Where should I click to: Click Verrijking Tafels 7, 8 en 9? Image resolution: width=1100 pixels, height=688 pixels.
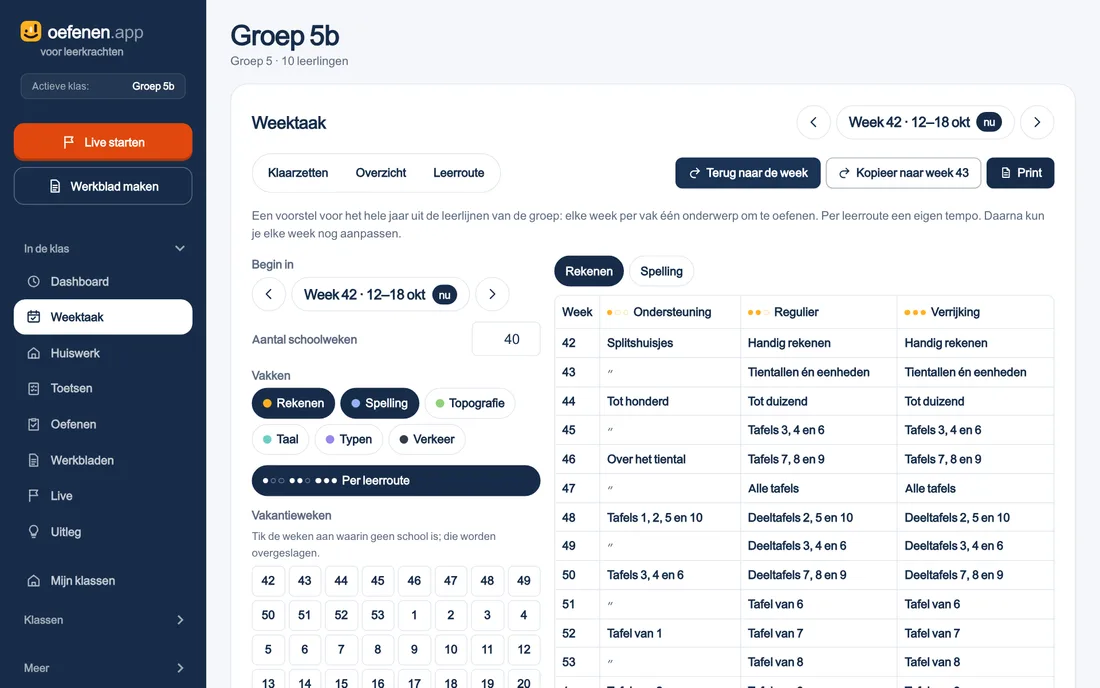point(975,459)
